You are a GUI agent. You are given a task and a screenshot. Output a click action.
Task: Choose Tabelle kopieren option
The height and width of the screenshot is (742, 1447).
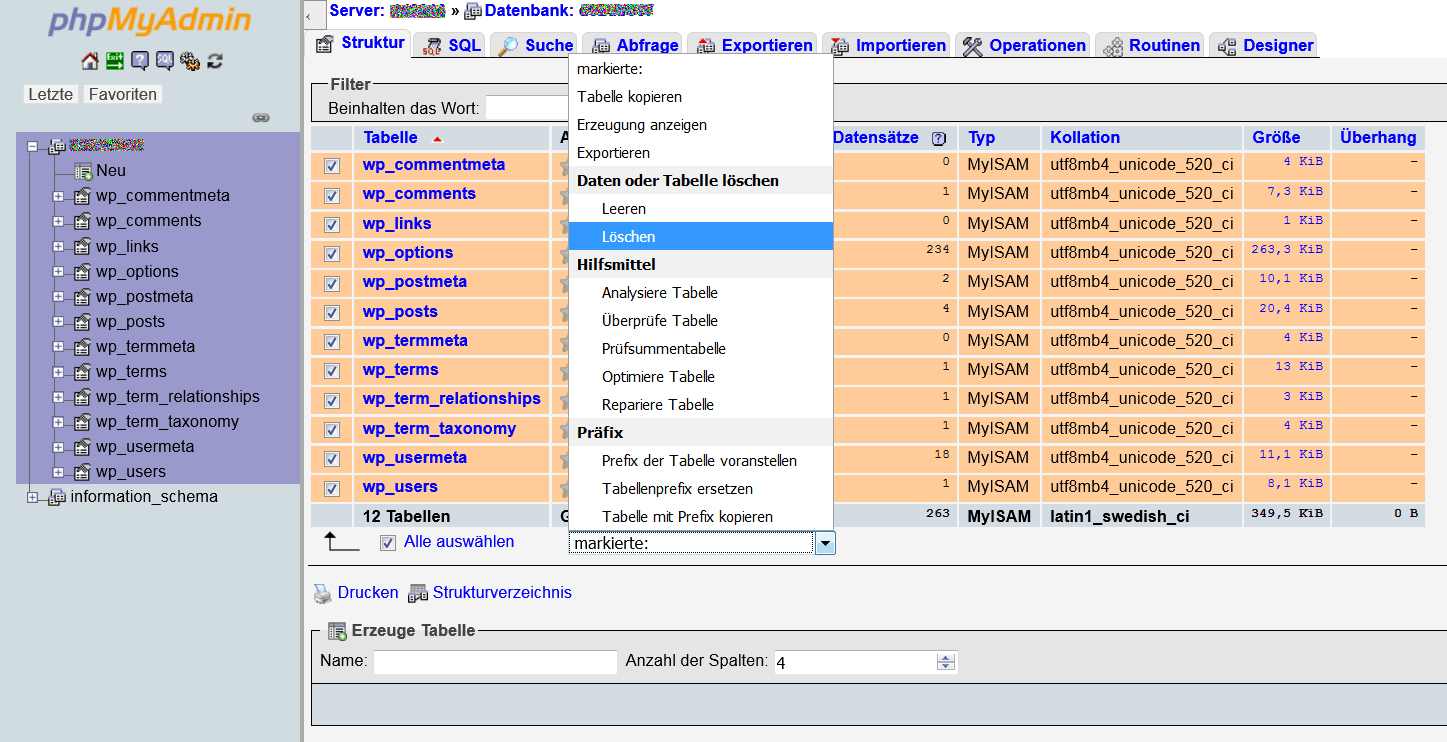701,97
